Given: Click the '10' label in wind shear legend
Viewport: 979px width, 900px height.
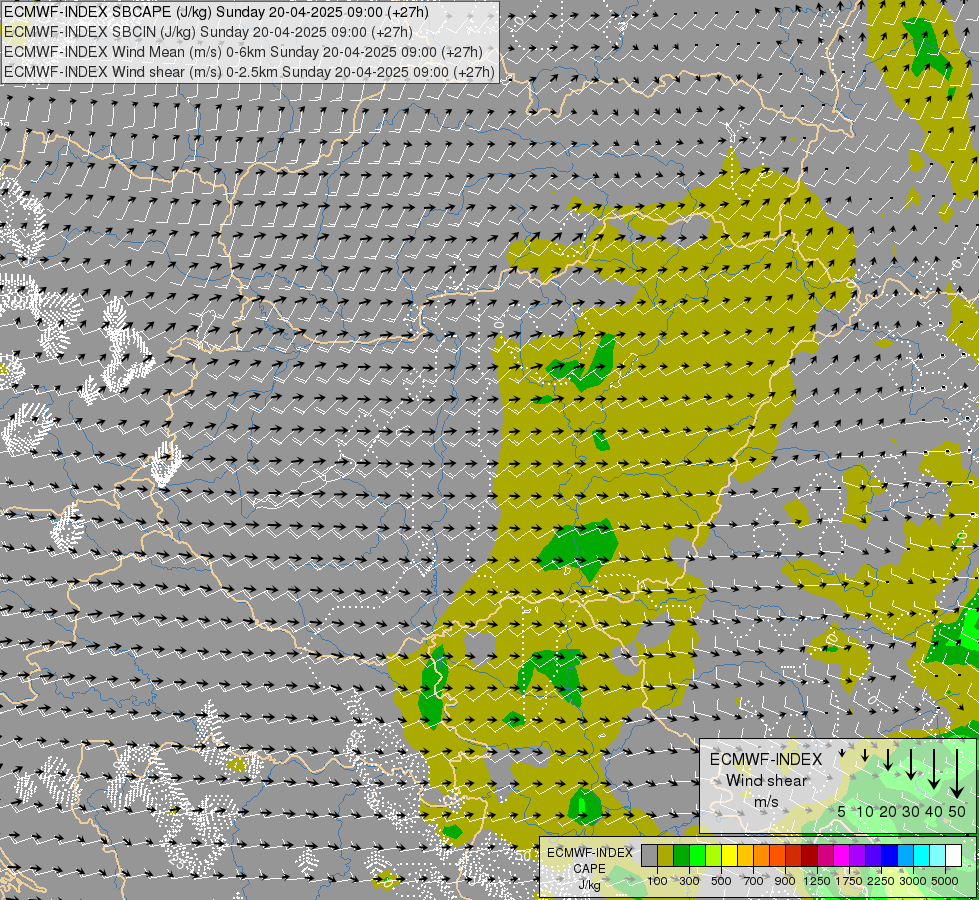Looking at the screenshot, I should [x=865, y=812].
